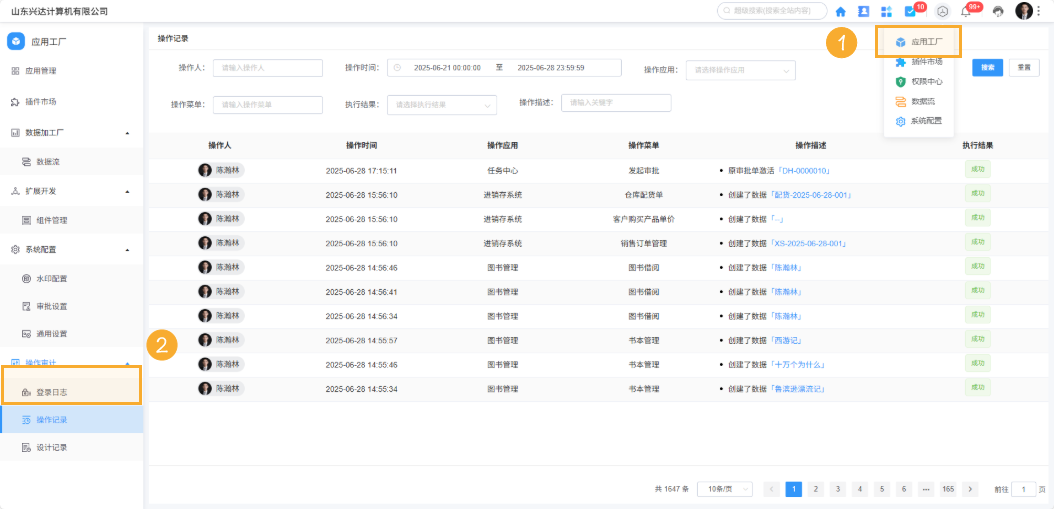Open the 10条/页 page size dropdown

725,490
